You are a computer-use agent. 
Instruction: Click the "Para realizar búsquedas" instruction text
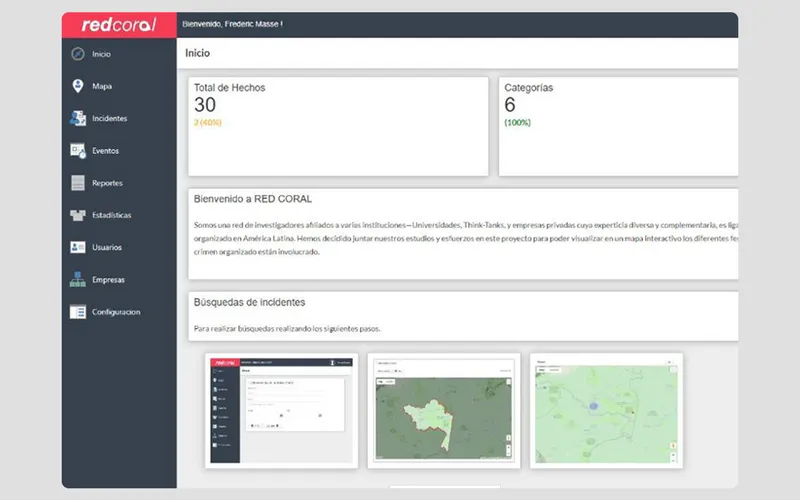click(287, 329)
